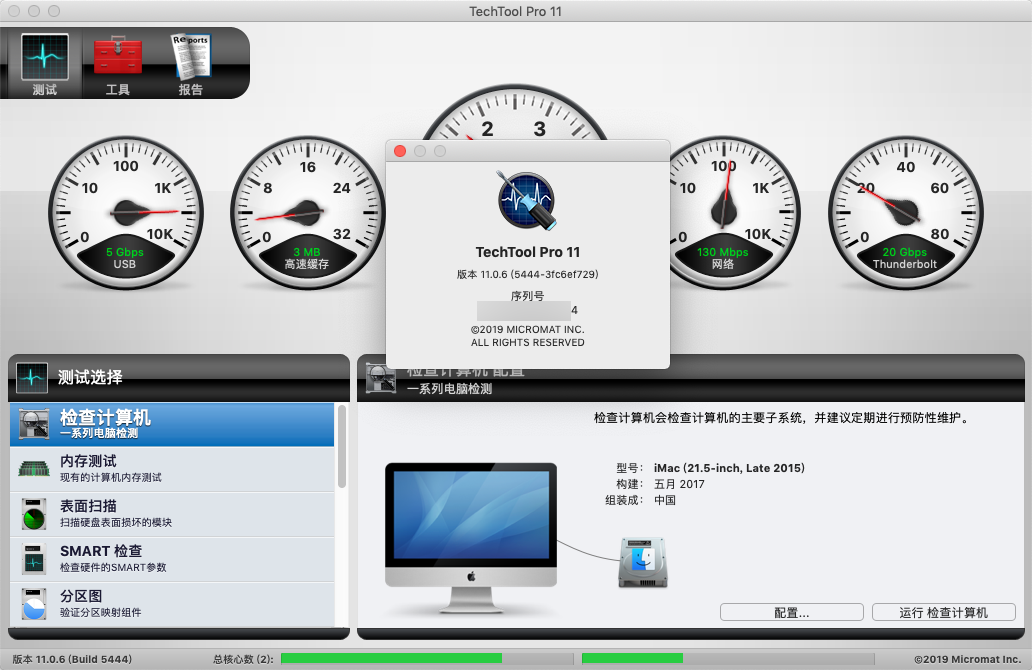This screenshot has width=1032, height=670.
Task: Click the Thunderbolt 20 Gbps gauge
Action: [x=906, y=213]
